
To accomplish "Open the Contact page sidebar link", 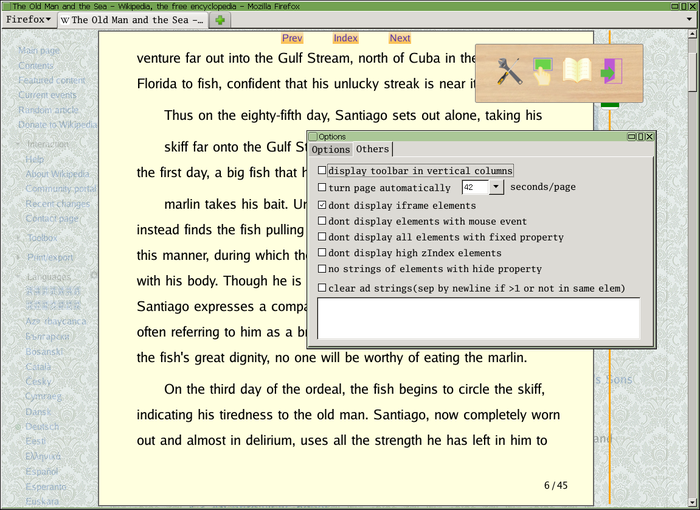I will (x=52, y=218).
